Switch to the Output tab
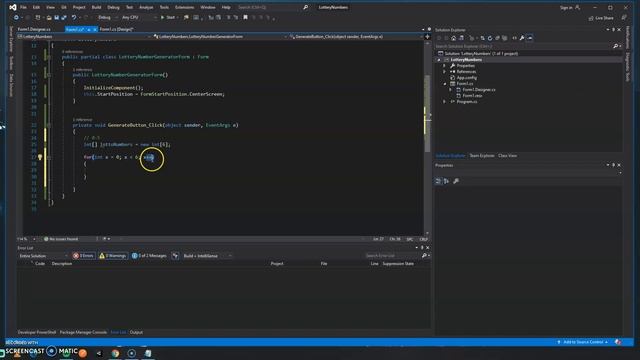This screenshot has height=360, width=640. click(136, 332)
